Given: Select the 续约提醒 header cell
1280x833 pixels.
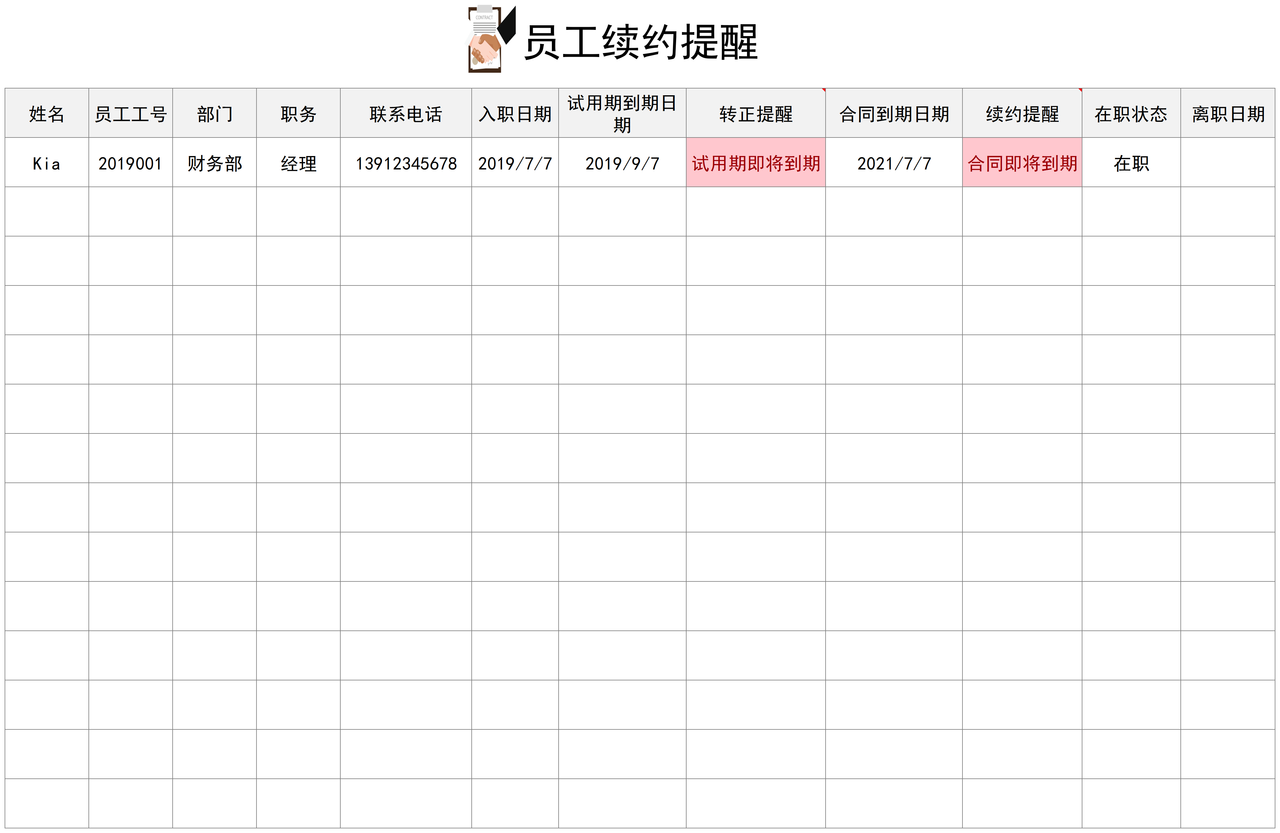Looking at the screenshot, I should tap(1021, 114).
